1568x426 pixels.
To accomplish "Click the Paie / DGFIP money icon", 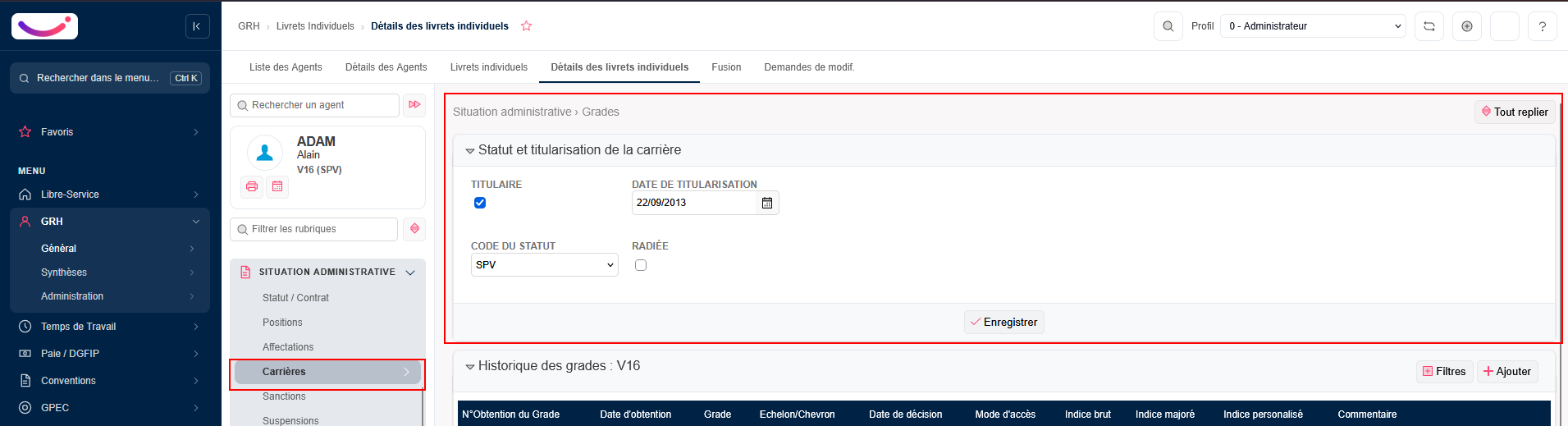I will click(25, 354).
